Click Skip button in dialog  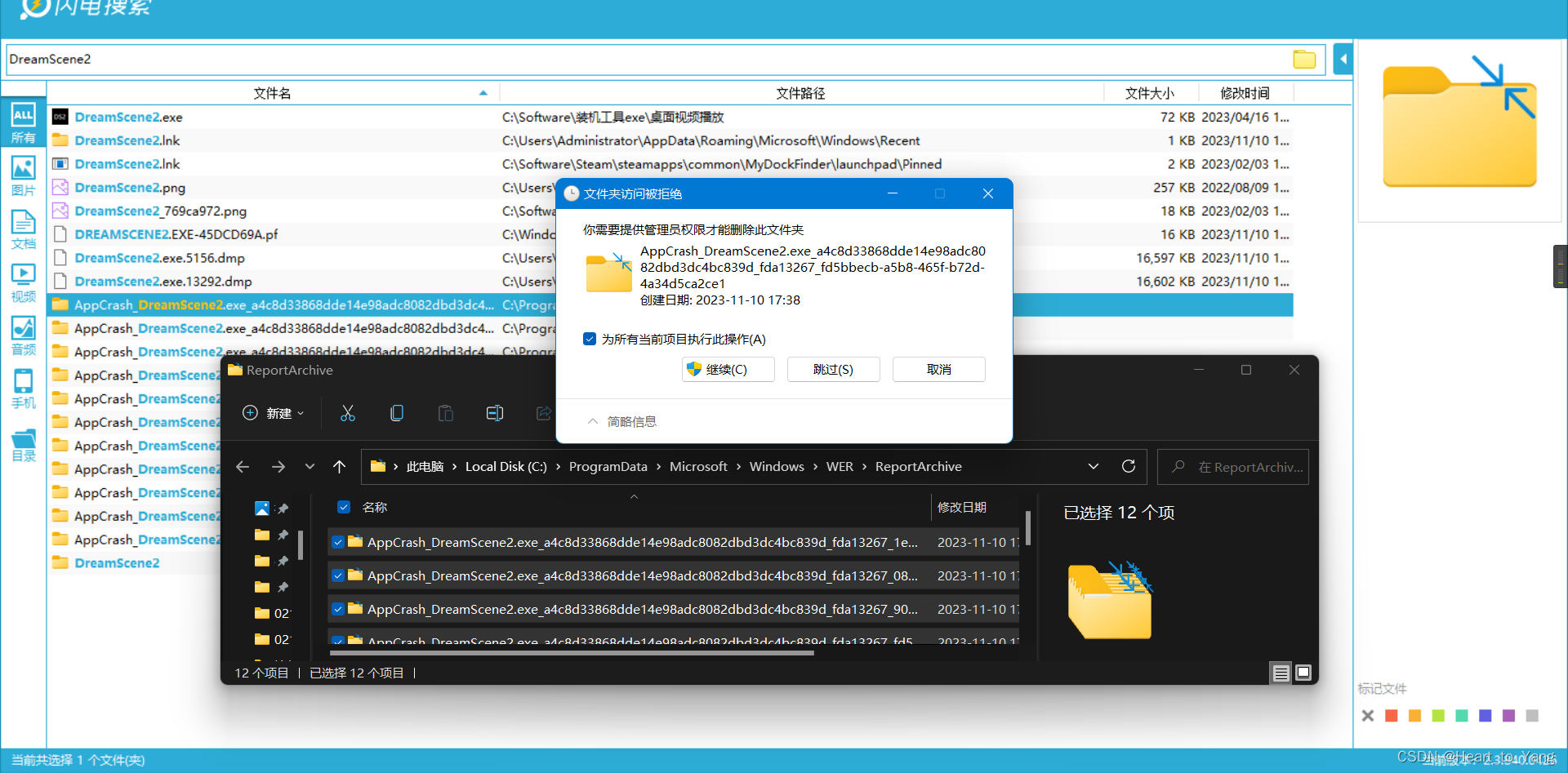coord(833,369)
